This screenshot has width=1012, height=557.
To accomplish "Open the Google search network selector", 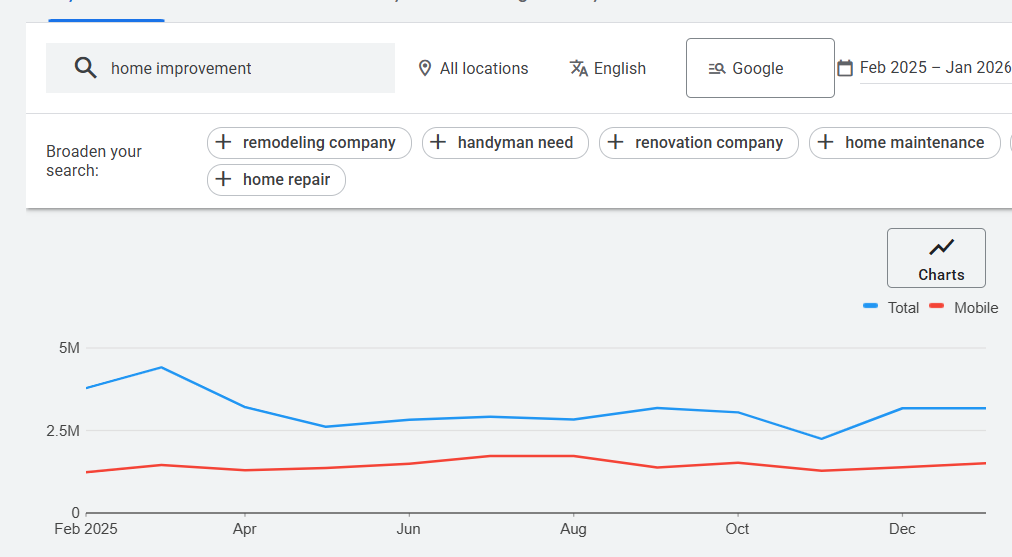I will [x=759, y=68].
